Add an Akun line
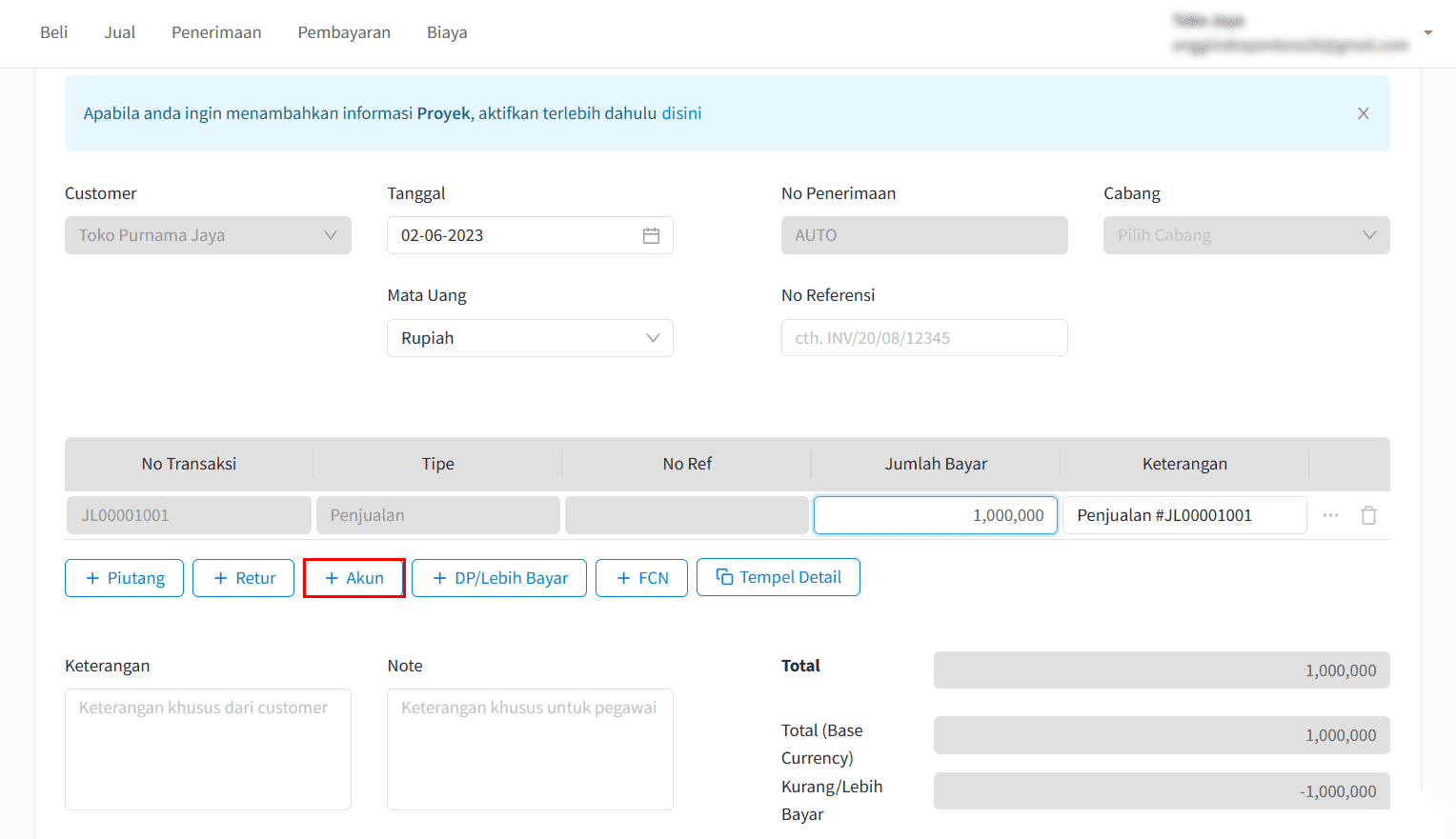 click(354, 578)
